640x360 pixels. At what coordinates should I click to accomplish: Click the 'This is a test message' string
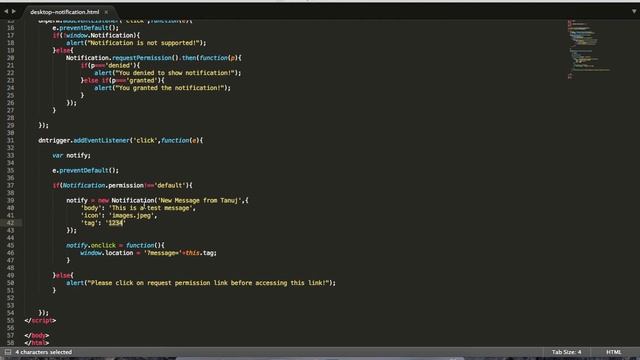(151, 208)
